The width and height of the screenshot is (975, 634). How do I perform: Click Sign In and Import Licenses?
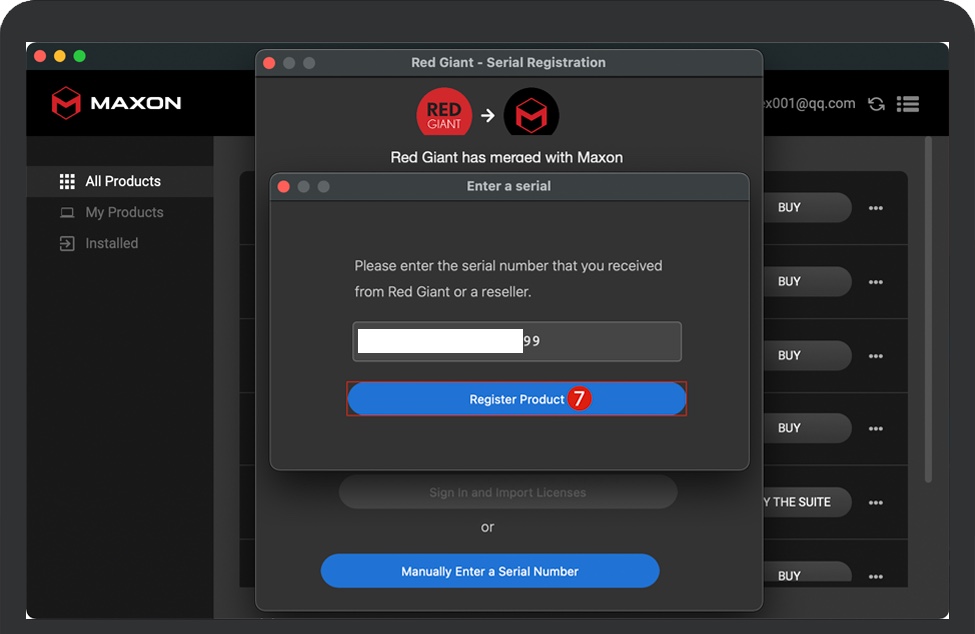[508, 492]
